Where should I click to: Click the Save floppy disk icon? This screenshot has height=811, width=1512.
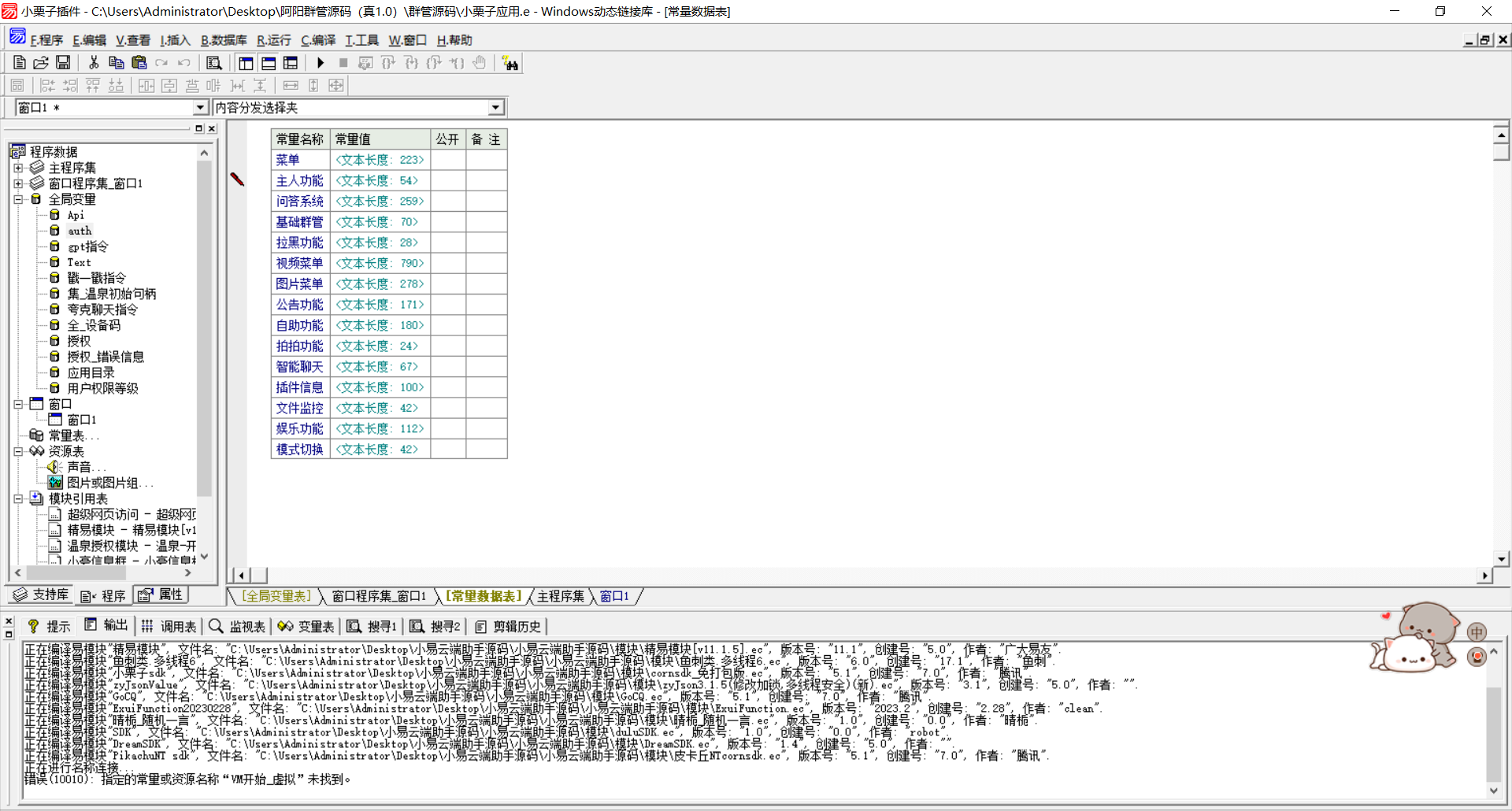tap(63, 63)
